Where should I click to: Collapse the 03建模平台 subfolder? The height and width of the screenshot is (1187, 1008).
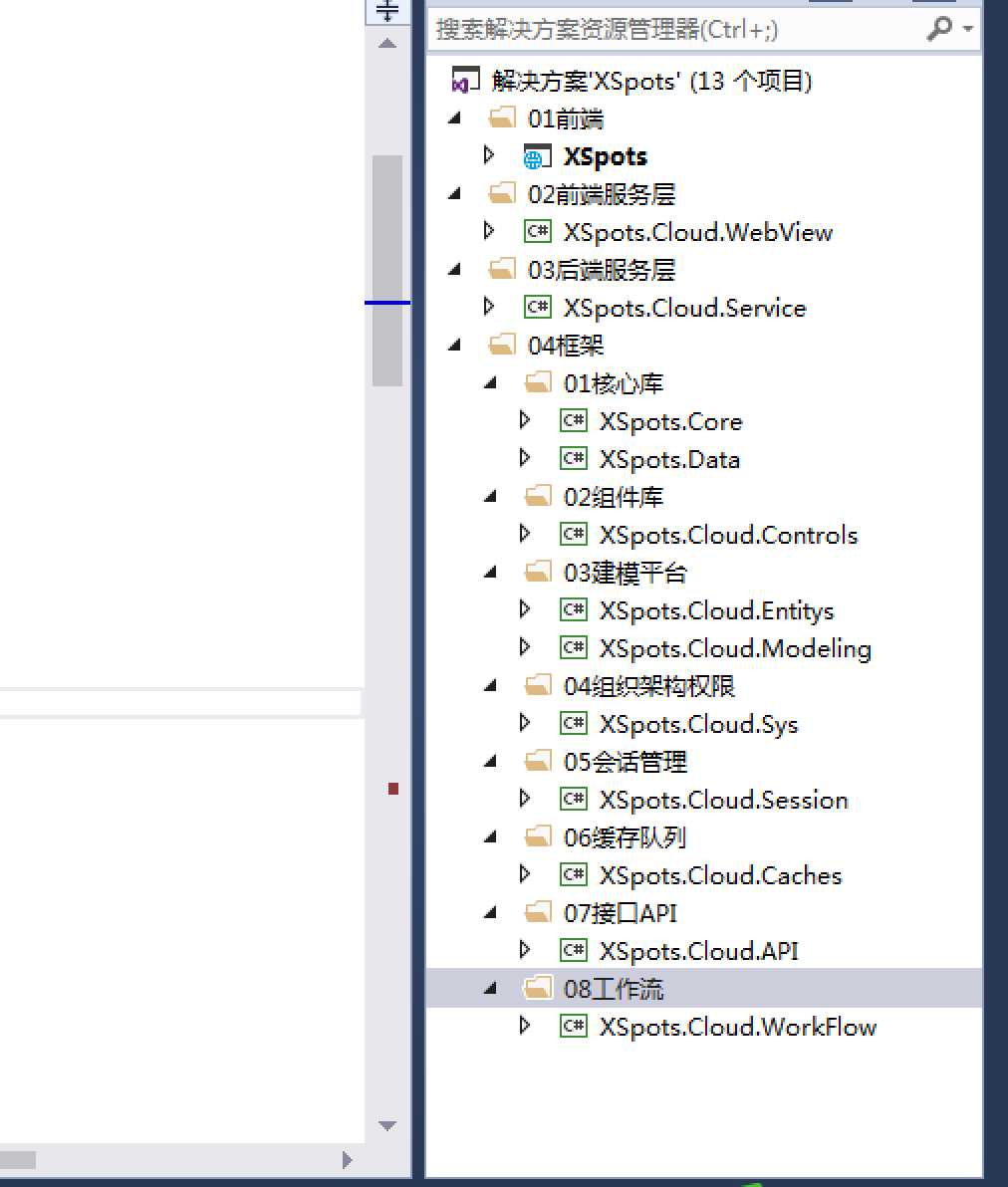click(490, 573)
